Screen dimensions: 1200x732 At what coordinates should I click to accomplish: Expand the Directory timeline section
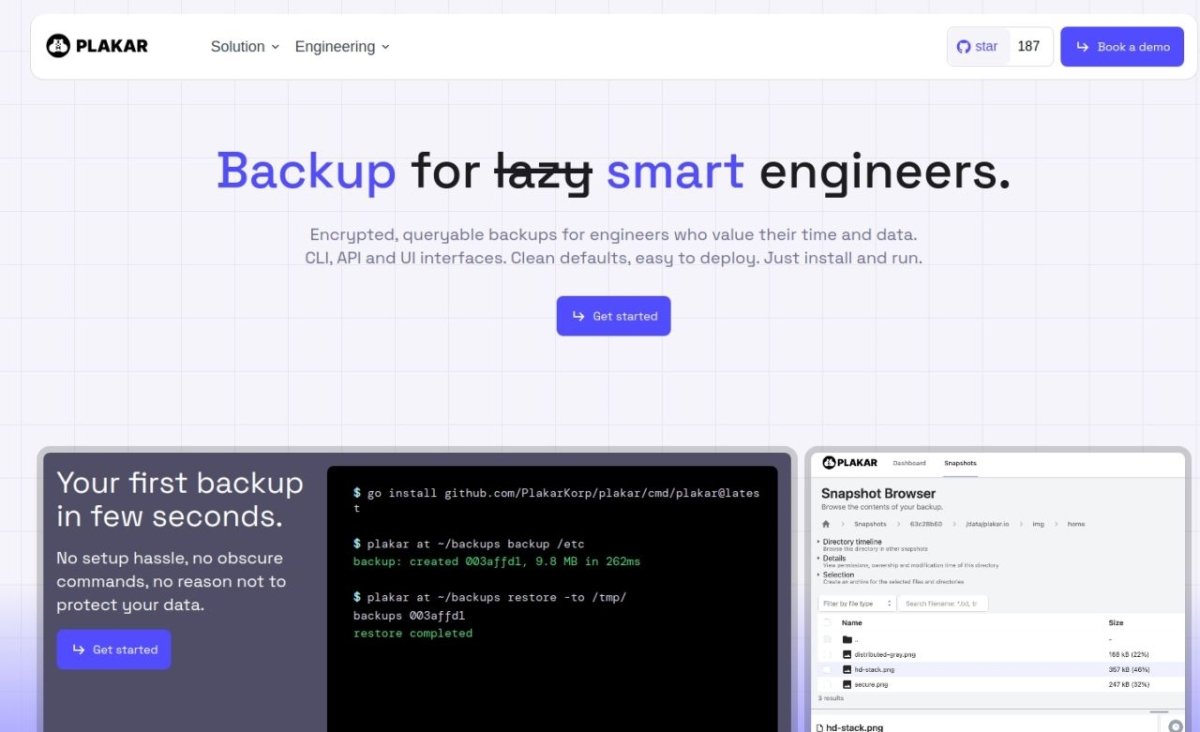852,541
